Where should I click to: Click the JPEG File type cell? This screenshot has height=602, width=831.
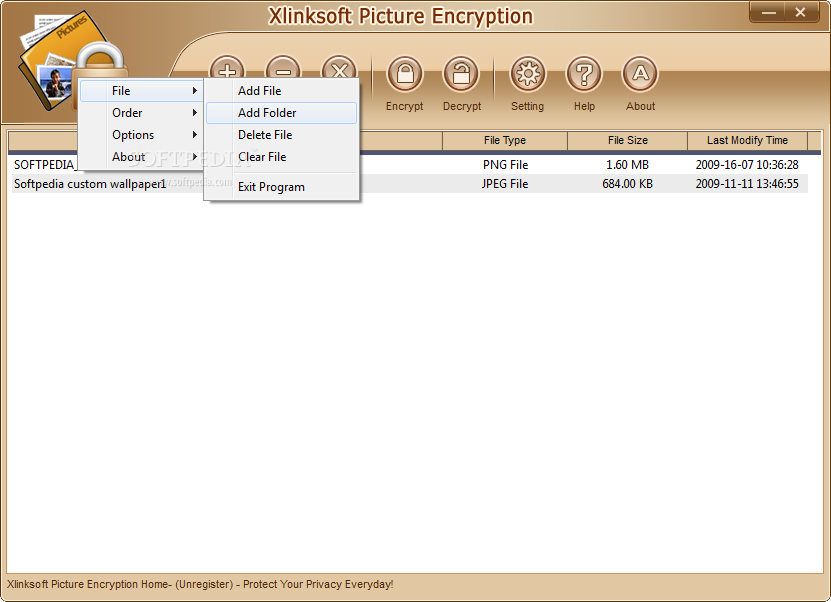click(x=505, y=184)
